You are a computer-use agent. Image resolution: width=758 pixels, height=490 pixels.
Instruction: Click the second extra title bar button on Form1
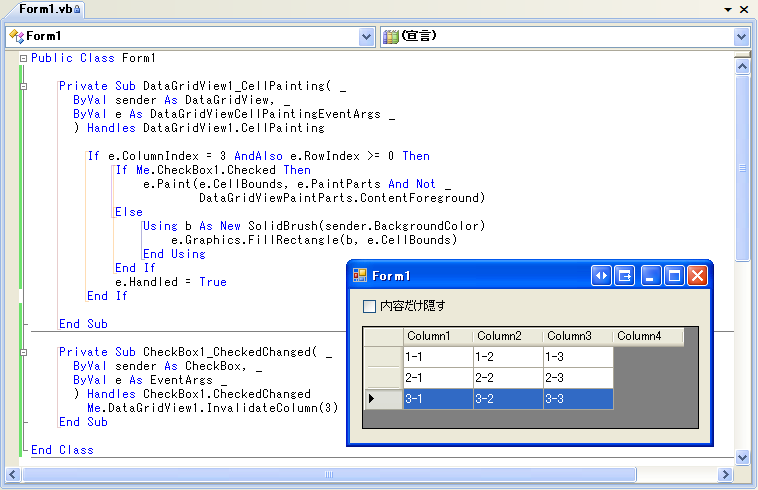click(625, 276)
